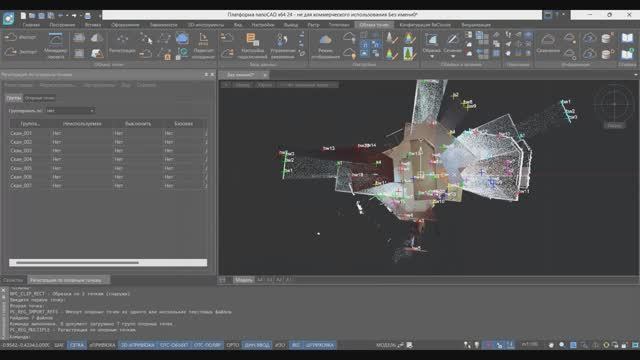
Task: Click the Open folder icon in quick access
Action: 32,16
